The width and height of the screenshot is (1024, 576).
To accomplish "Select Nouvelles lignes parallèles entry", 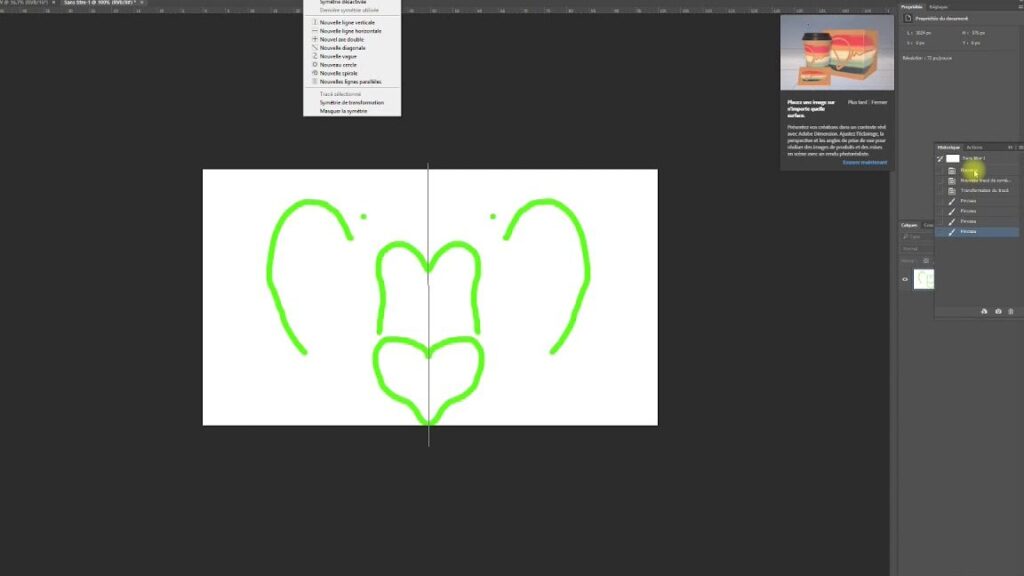I will pyautogui.click(x=352, y=82).
